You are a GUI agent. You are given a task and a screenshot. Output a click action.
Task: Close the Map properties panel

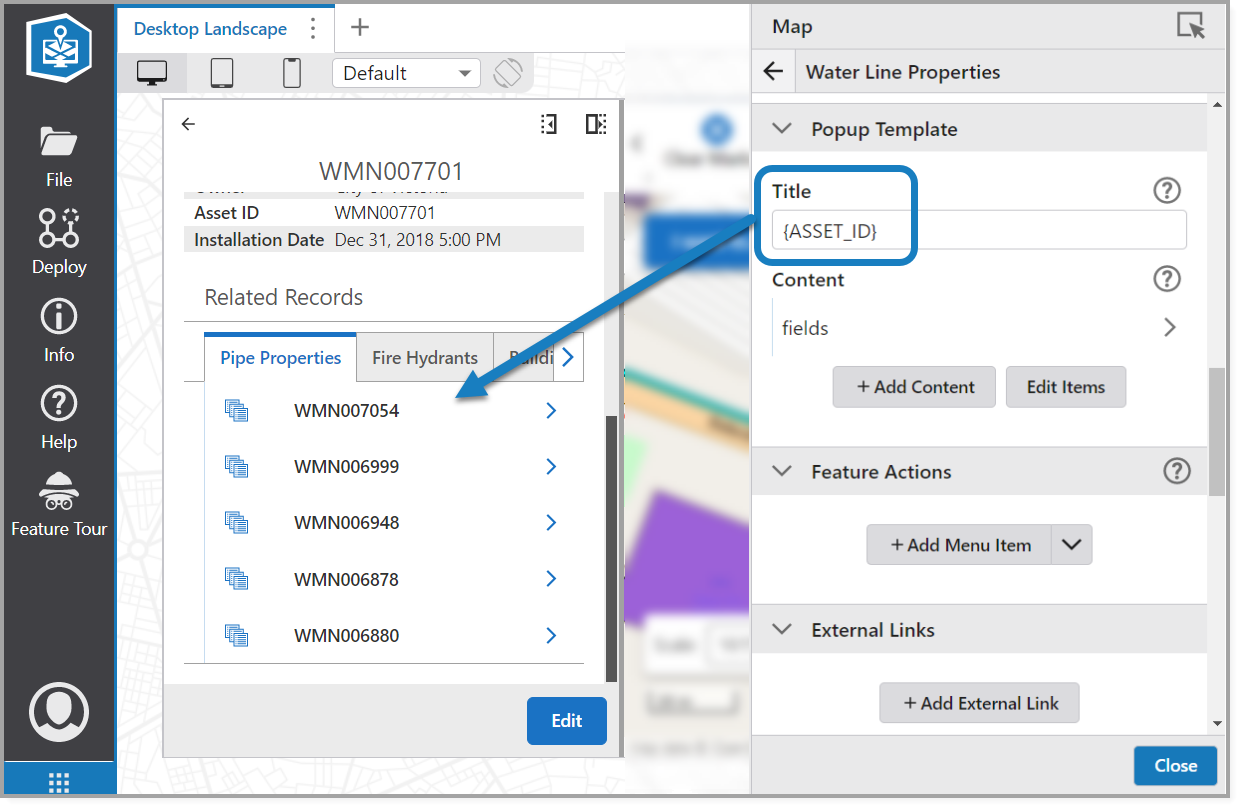point(1175,766)
